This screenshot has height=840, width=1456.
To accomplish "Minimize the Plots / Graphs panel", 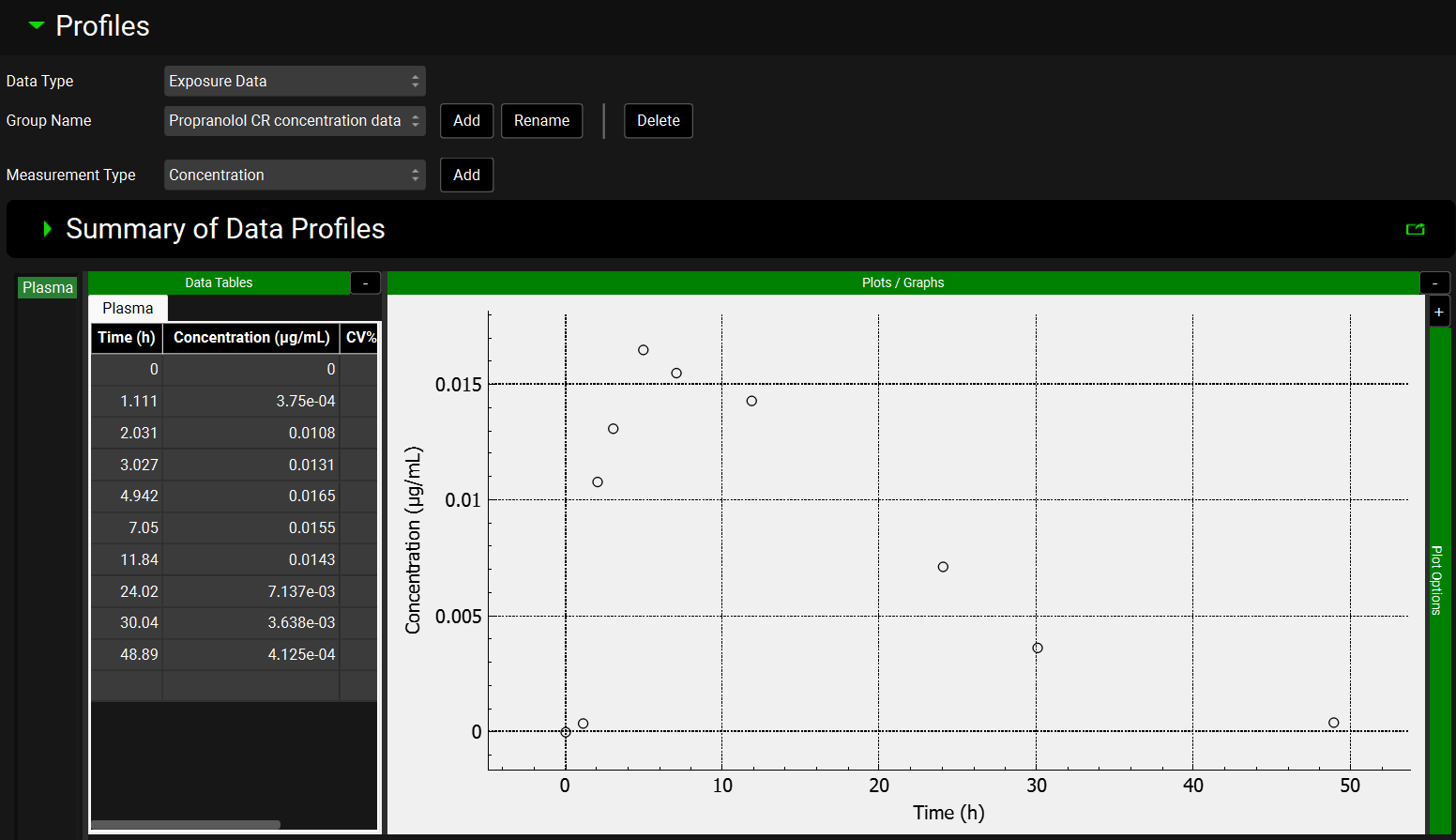I will tap(1434, 283).
